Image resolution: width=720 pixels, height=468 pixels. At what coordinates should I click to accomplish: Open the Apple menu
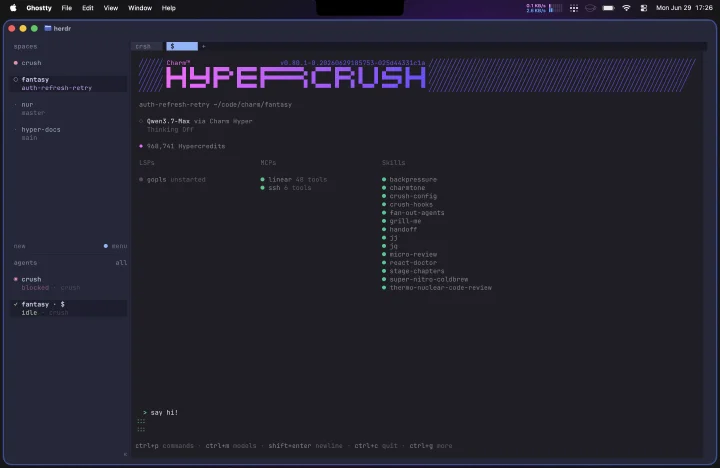pyautogui.click(x=13, y=8)
